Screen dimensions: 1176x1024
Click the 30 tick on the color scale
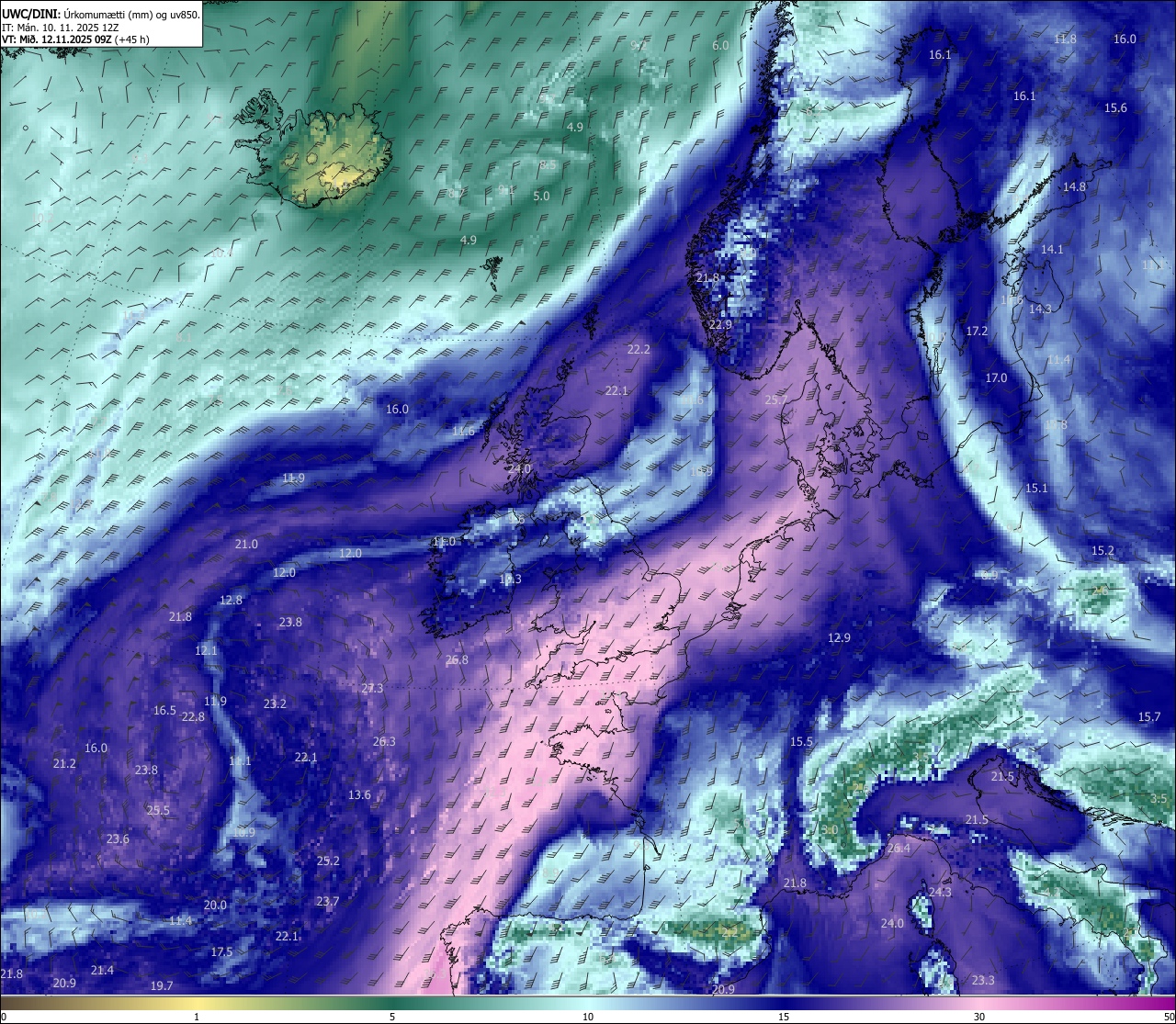click(x=979, y=1017)
